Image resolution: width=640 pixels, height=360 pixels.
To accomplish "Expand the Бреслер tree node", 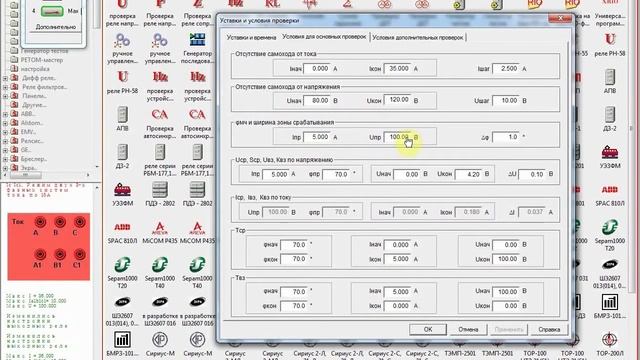I will click(x=5, y=159).
